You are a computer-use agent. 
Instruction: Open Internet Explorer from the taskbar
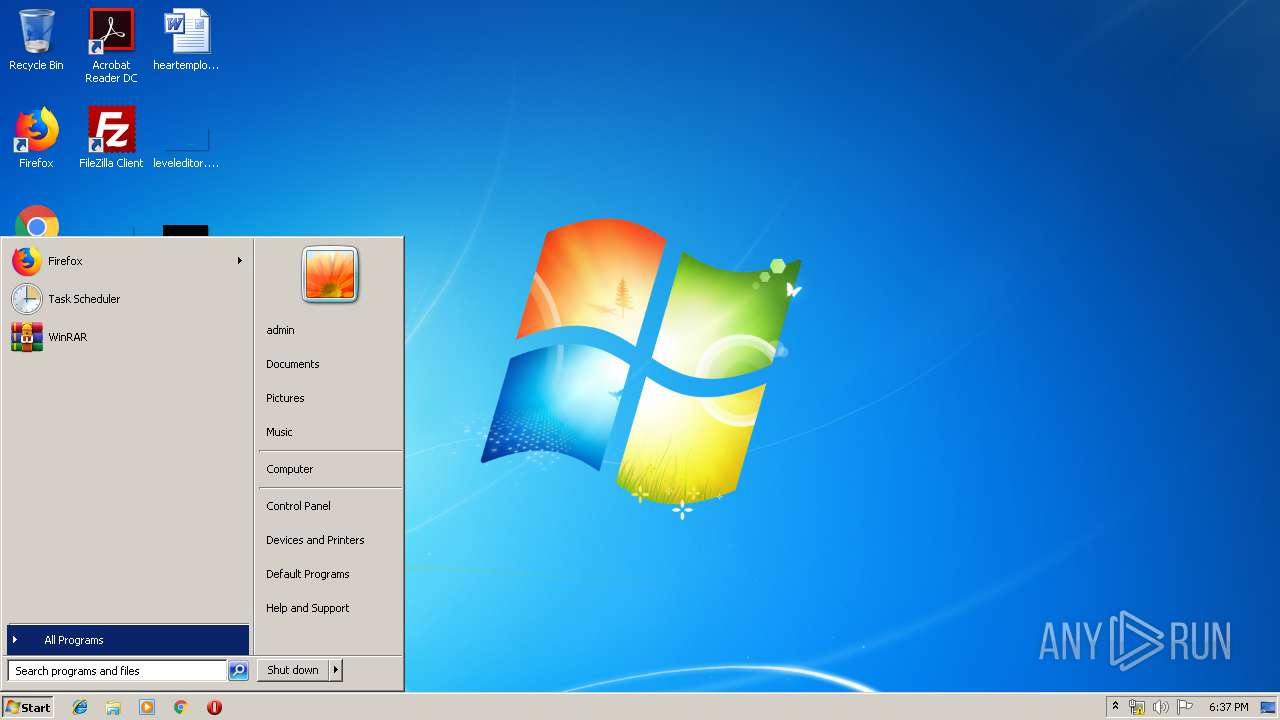[x=80, y=707]
